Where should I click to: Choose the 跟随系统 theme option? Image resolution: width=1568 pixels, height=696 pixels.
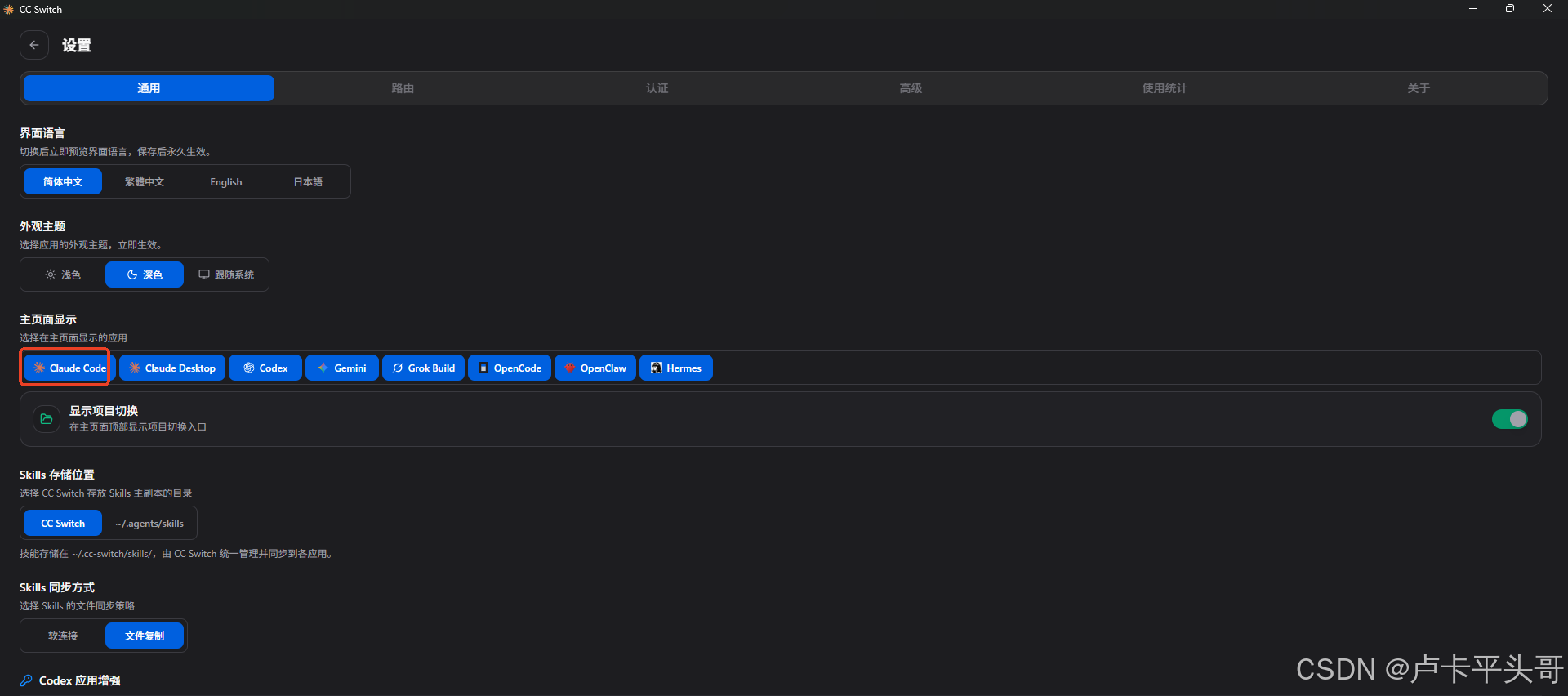[x=226, y=274]
